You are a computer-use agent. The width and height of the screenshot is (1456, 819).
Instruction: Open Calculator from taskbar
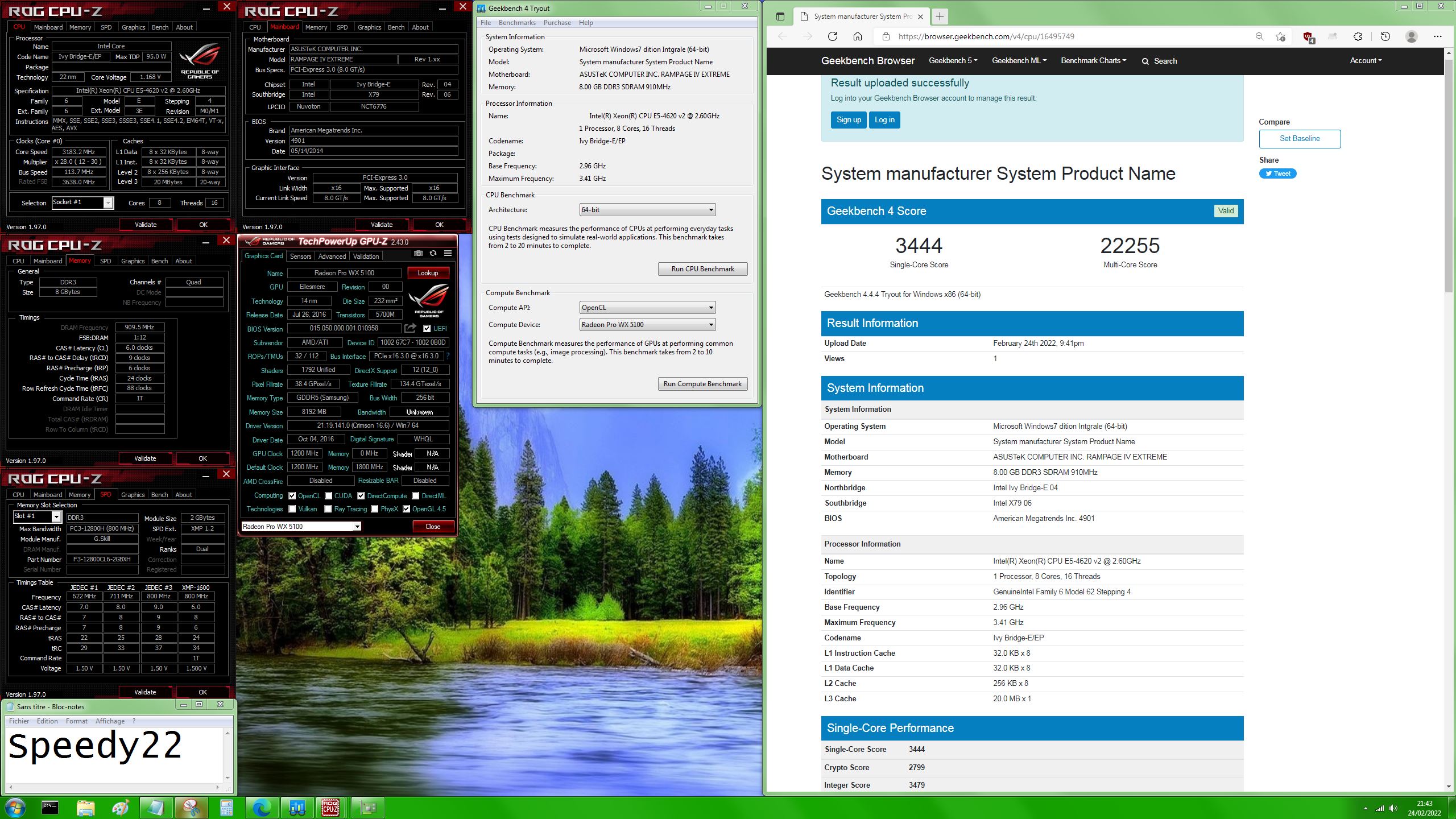226,807
